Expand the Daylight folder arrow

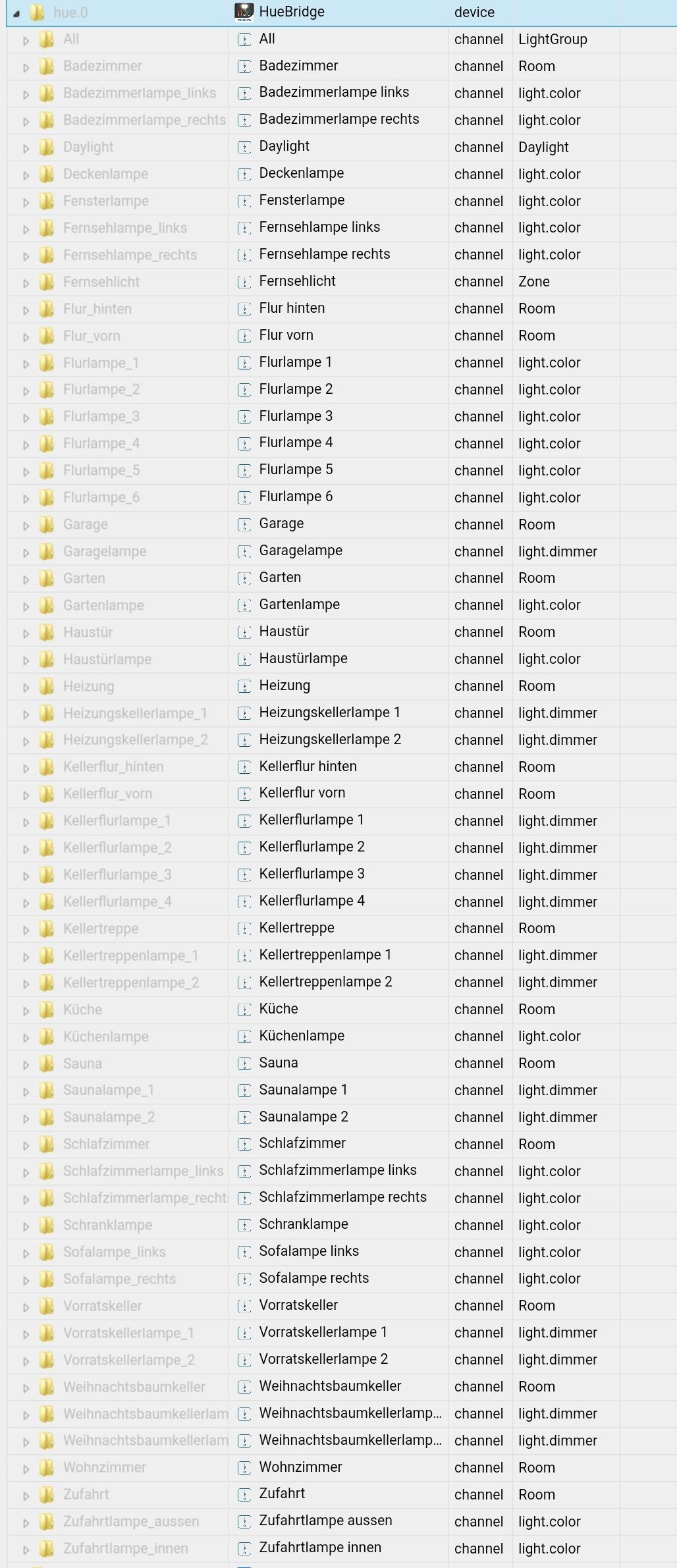26,148
